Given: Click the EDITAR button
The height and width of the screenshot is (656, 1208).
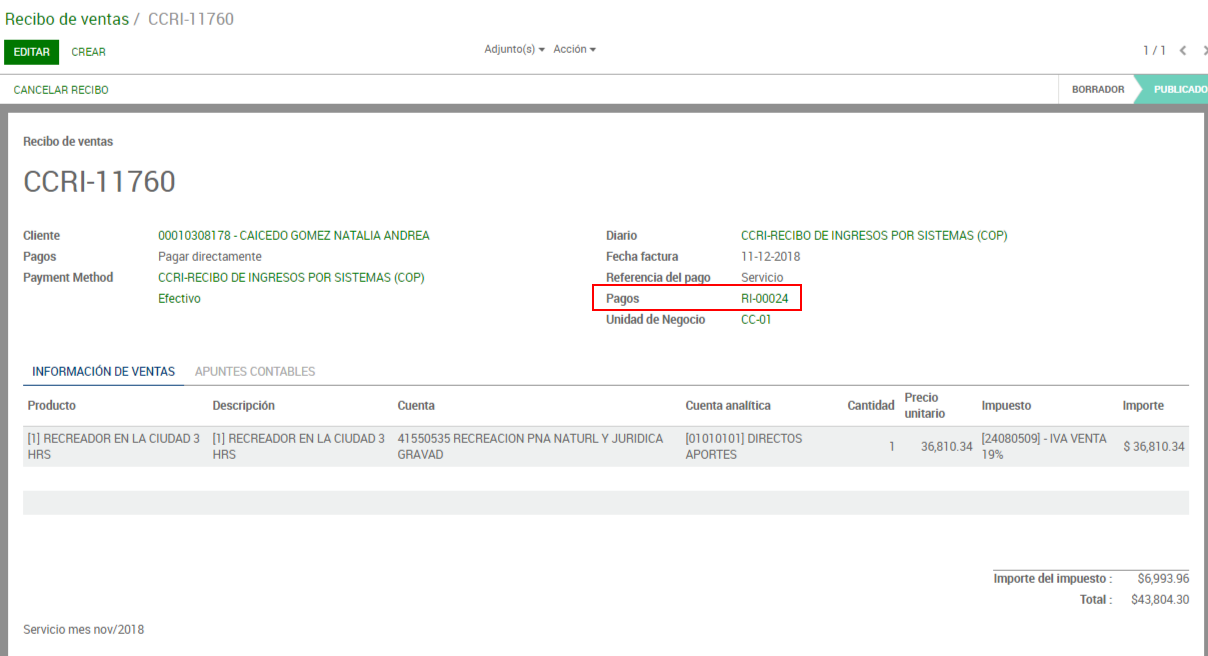Looking at the screenshot, I should point(31,52).
